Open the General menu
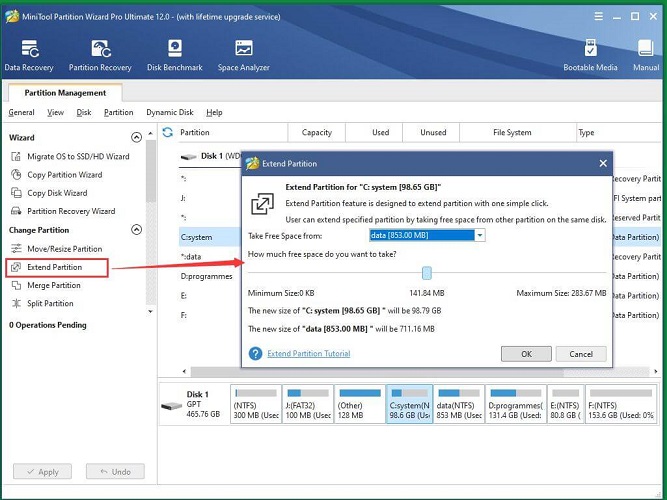This screenshot has width=667, height=500. tap(21, 113)
